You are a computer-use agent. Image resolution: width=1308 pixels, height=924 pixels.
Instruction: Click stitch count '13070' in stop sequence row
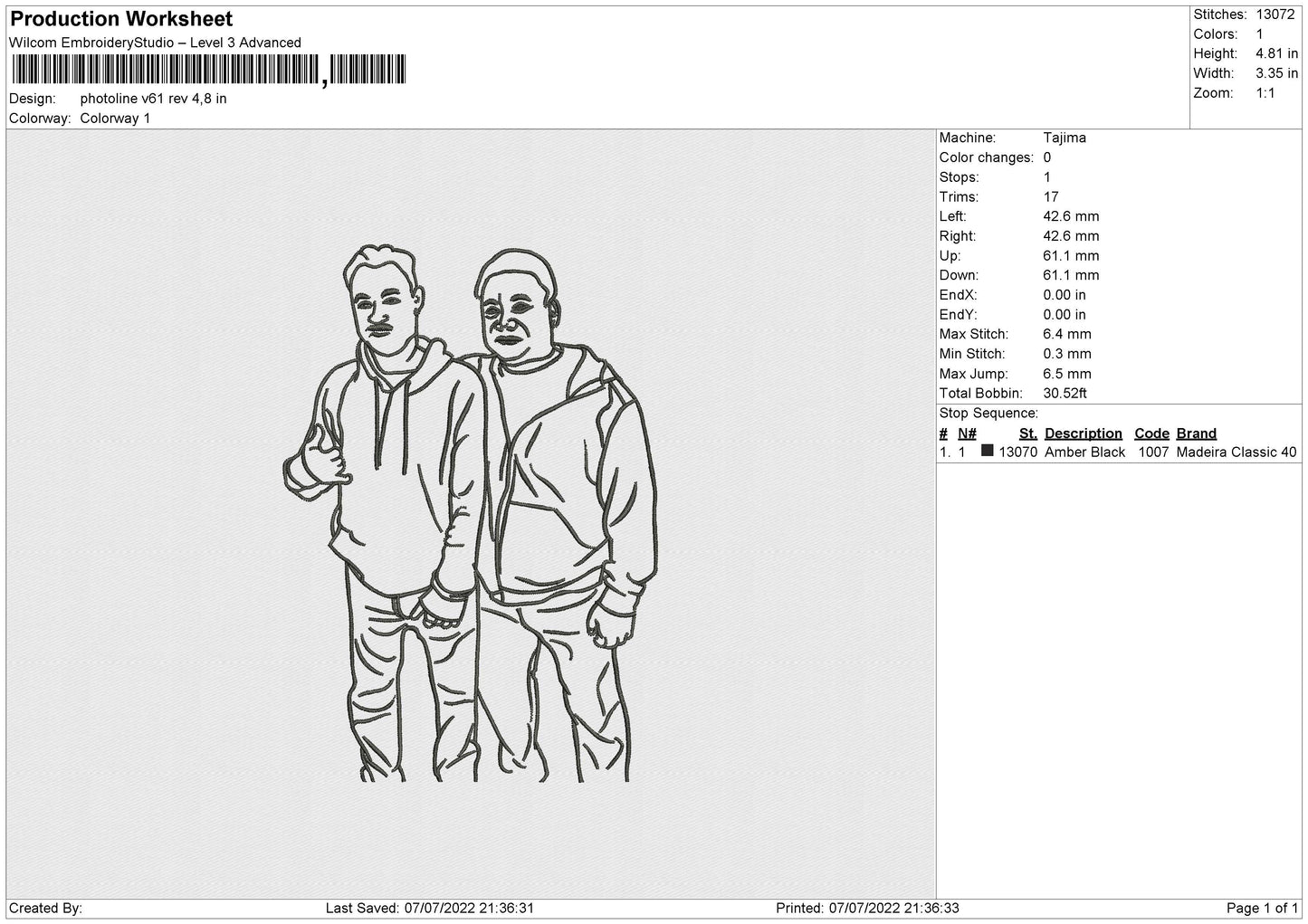[1017, 452]
